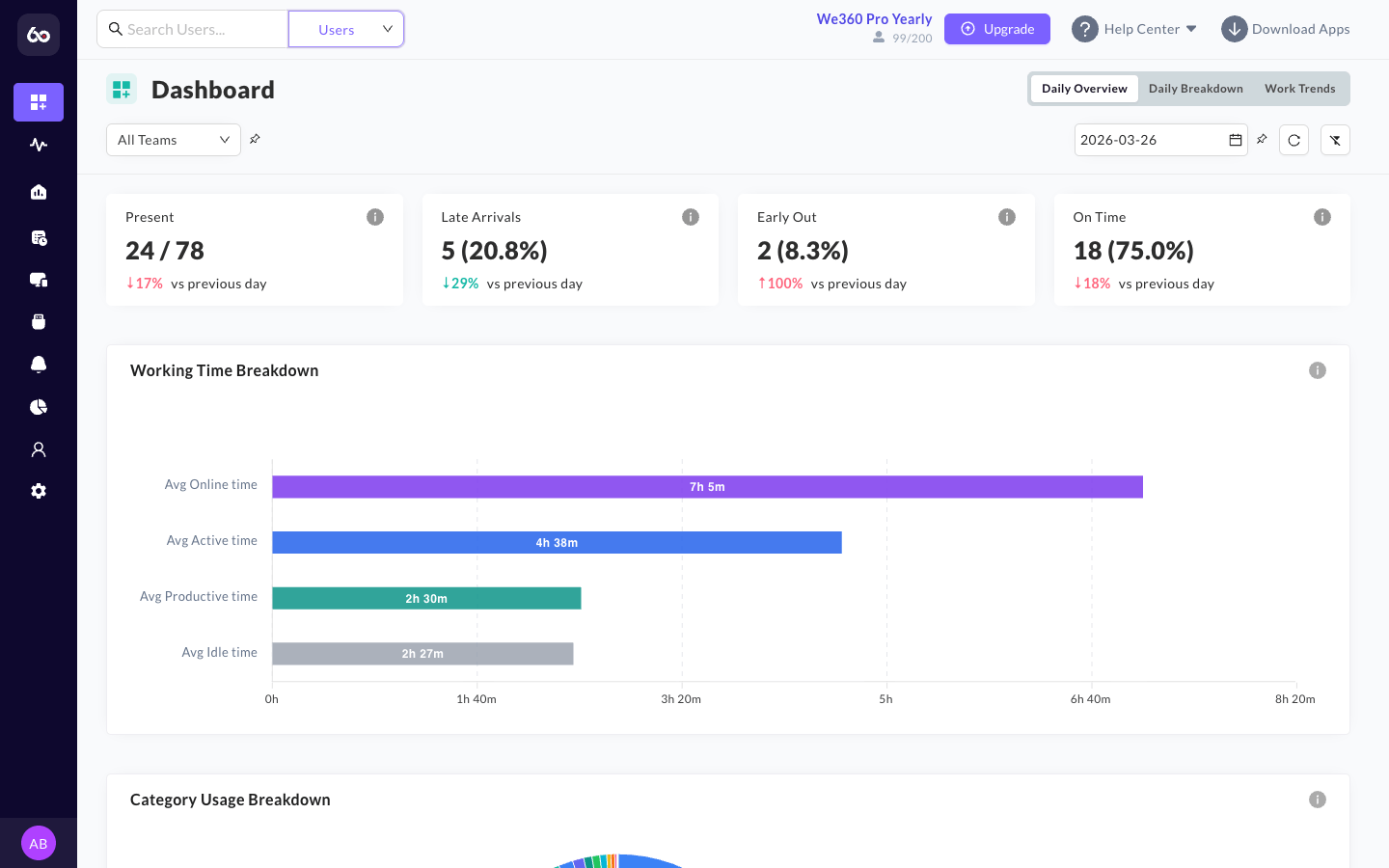Image resolution: width=1389 pixels, height=868 pixels.
Task: Click the AB user avatar
Action: point(39,843)
